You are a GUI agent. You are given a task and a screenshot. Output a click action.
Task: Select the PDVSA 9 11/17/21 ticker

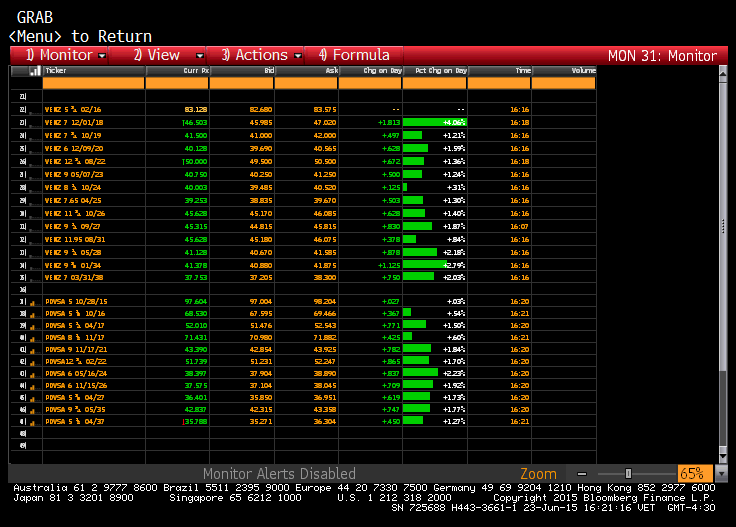coord(77,350)
